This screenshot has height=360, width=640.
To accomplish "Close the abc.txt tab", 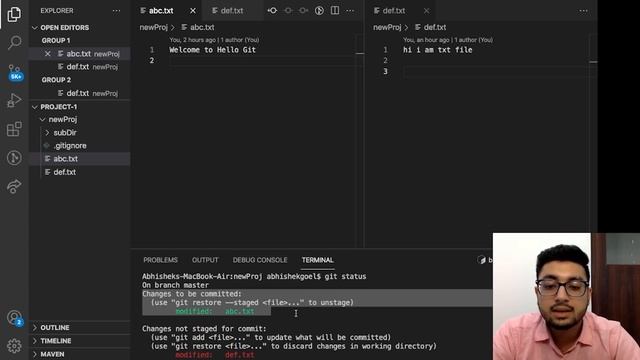I will click(x=193, y=11).
